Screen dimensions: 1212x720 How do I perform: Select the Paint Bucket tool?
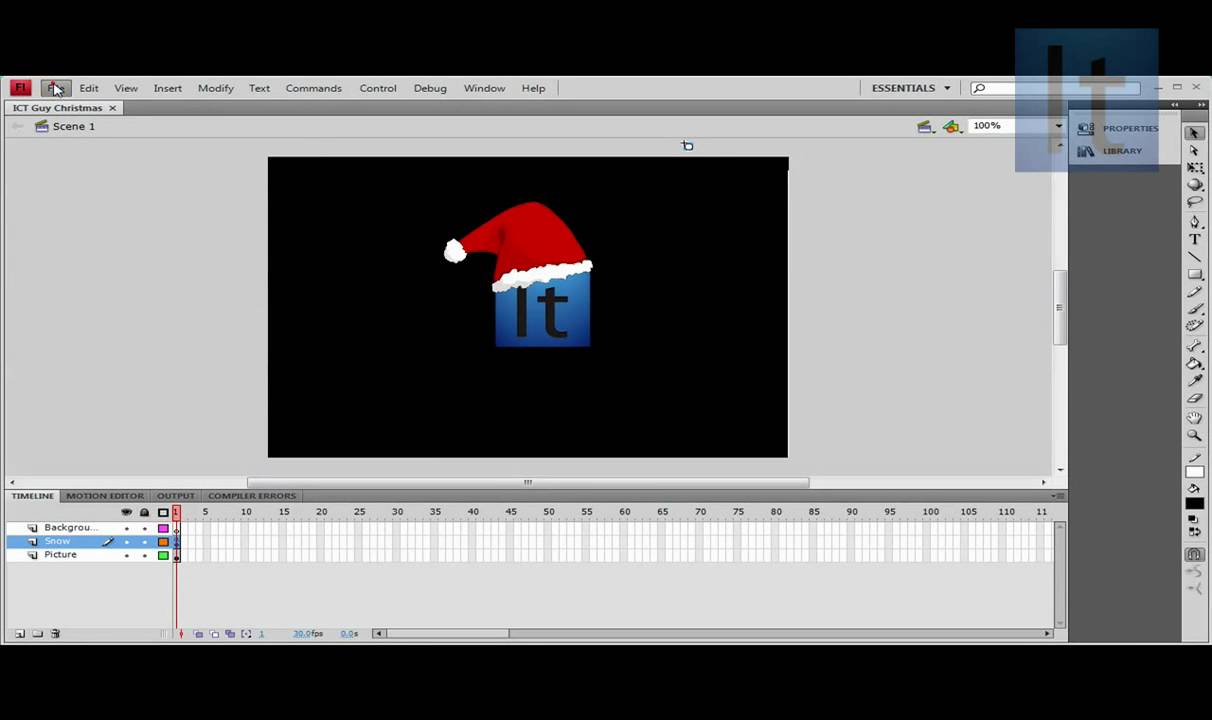(x=1194, y=364)
